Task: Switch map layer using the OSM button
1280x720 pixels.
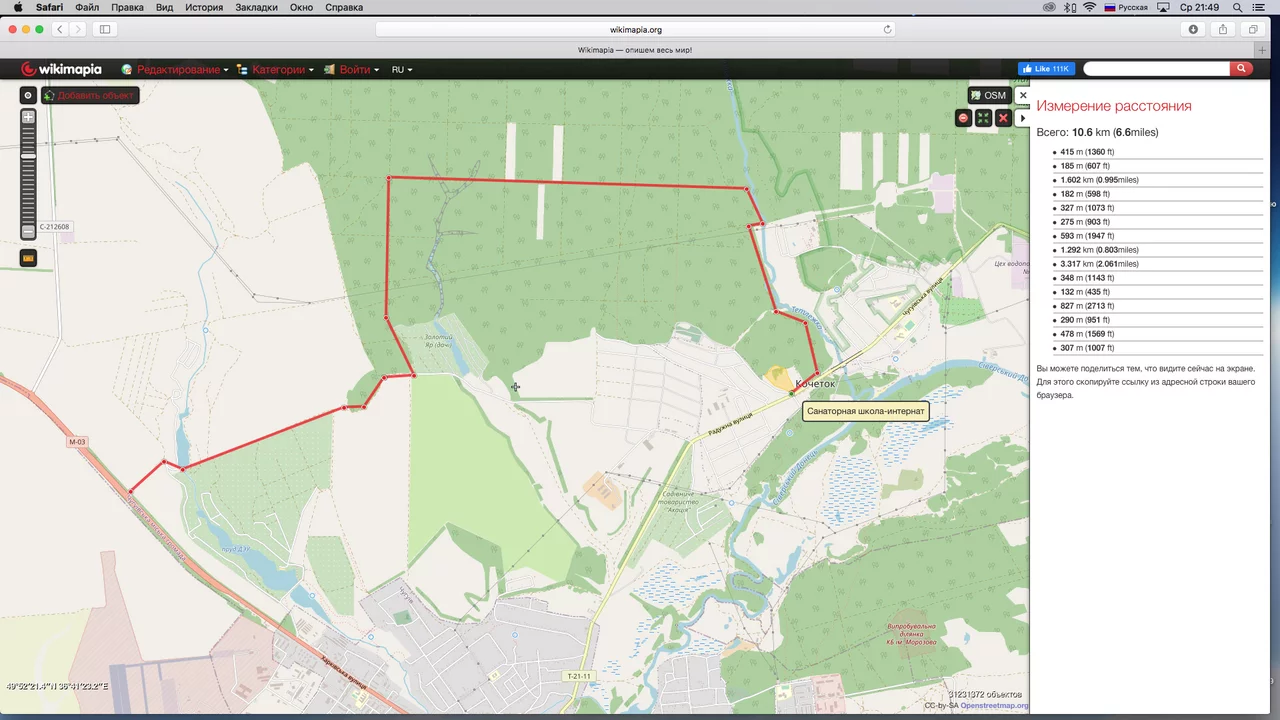Action: tap(988, 95)
